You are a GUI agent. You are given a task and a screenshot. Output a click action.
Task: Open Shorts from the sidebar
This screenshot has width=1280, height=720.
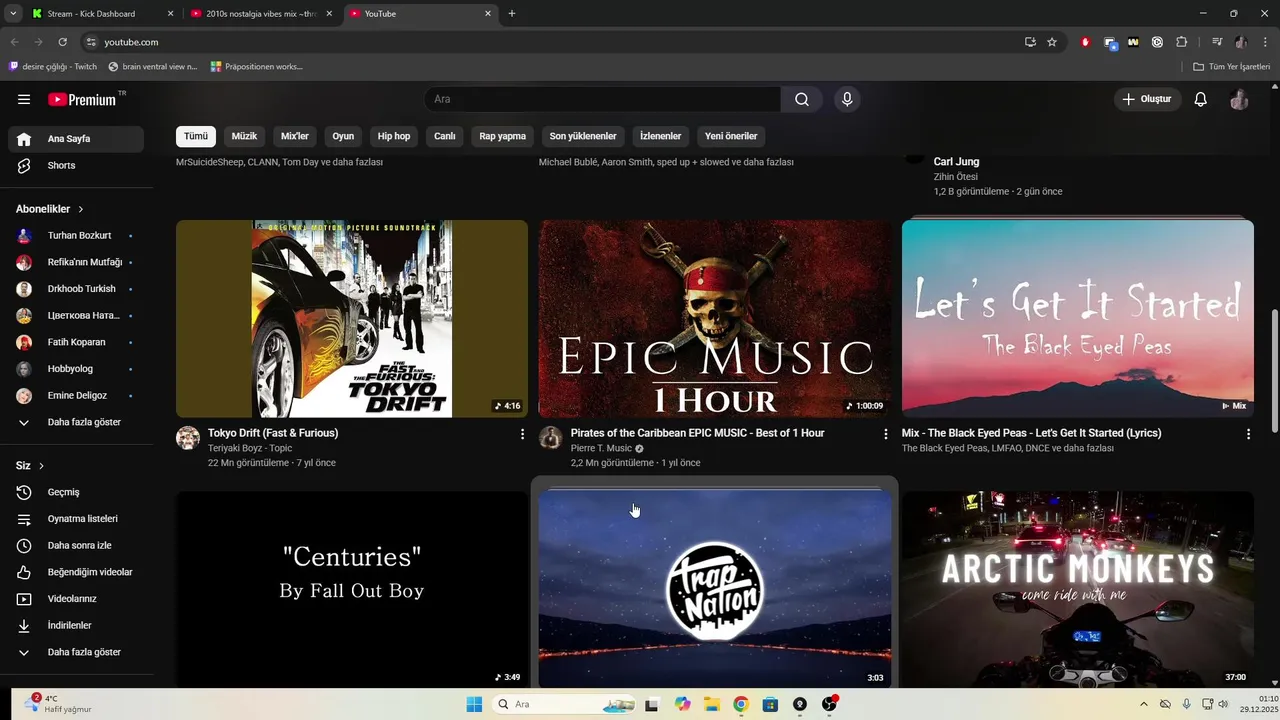[x=76, y=165]
